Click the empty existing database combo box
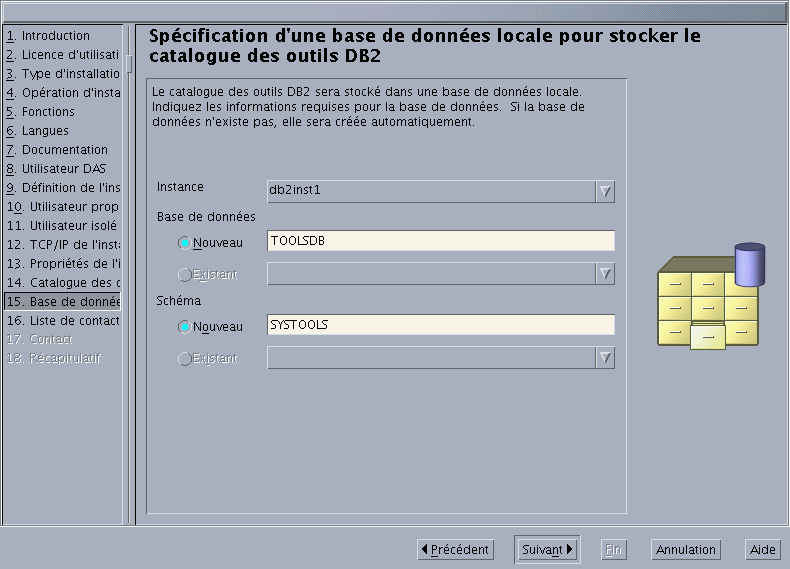 (x=441, y=274)
